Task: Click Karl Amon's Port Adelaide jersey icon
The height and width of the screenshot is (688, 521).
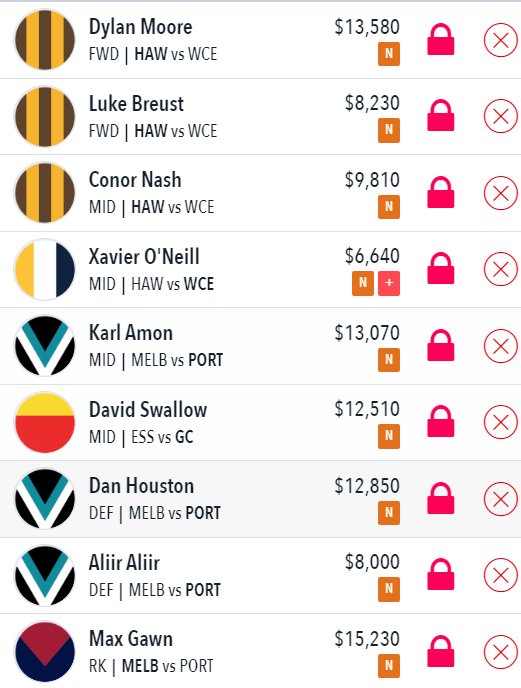Action: point(44,346)
